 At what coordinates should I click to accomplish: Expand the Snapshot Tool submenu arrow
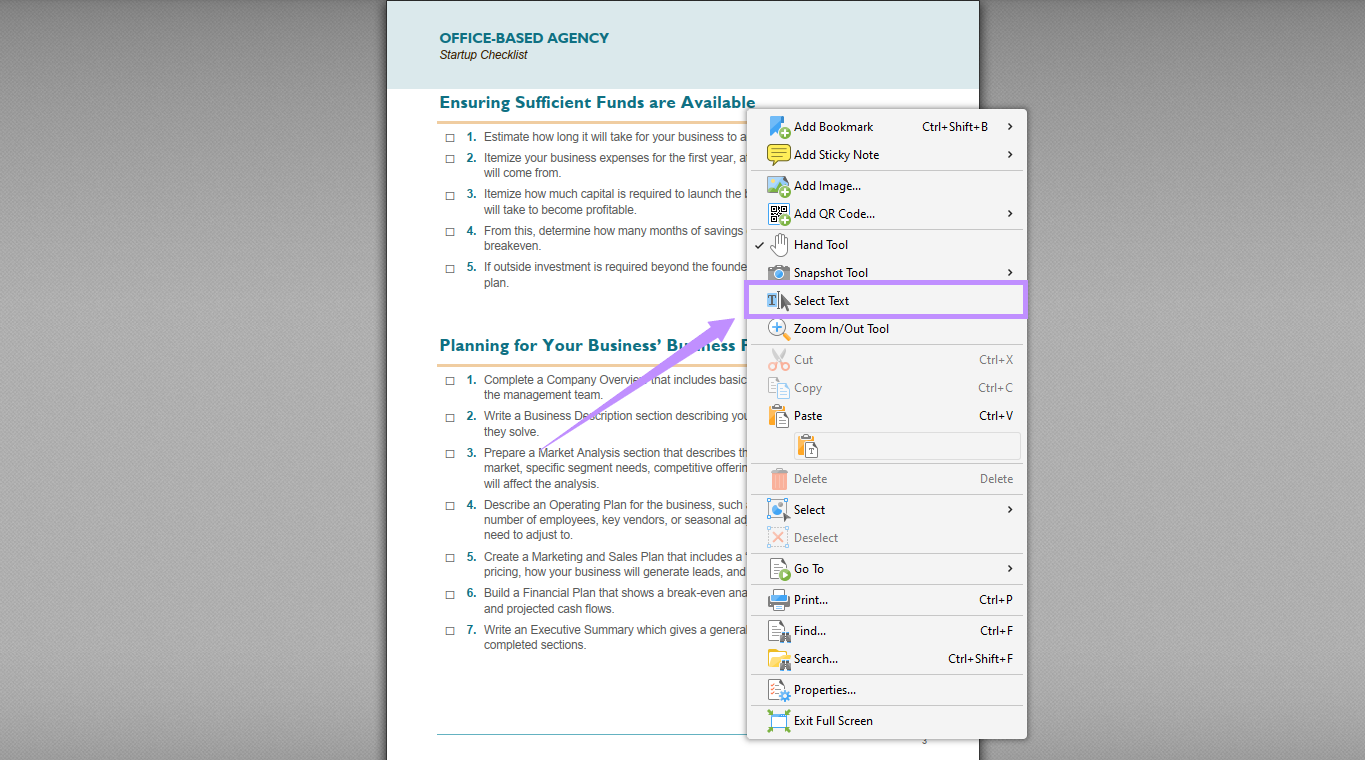pos(1010,272)
